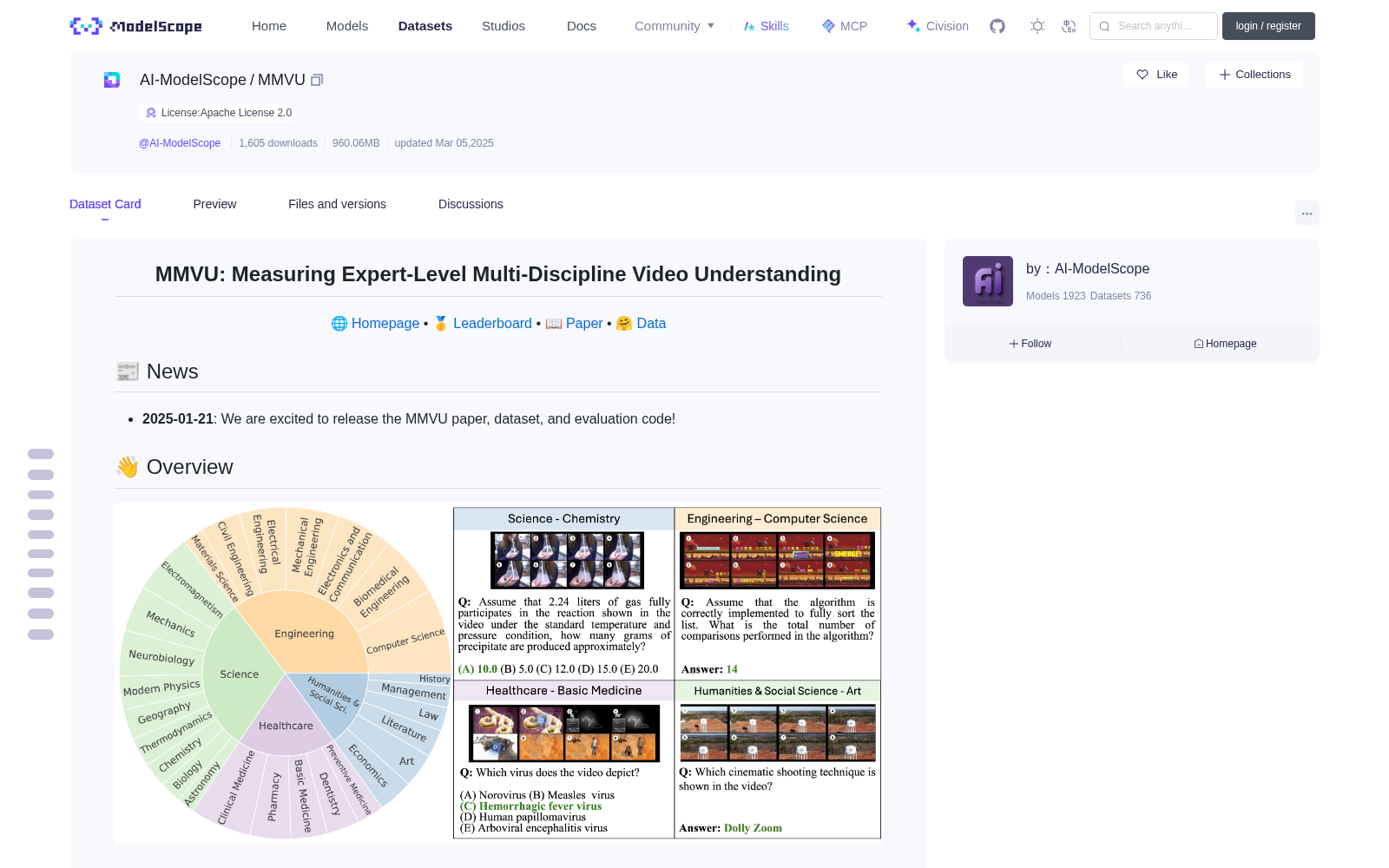The width and height of the screenshot is (1389, 868).
Task: Switch language with the translate icon
Action: [1069, 26]
